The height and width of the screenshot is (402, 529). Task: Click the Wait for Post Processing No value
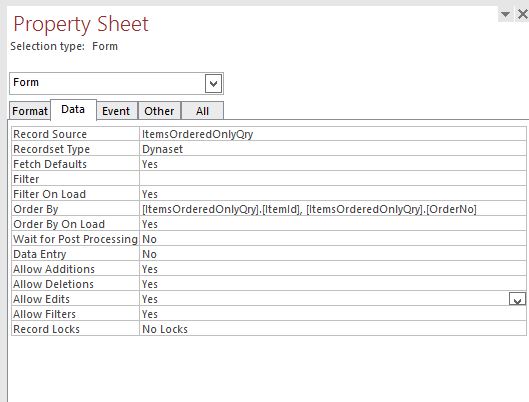333,239
